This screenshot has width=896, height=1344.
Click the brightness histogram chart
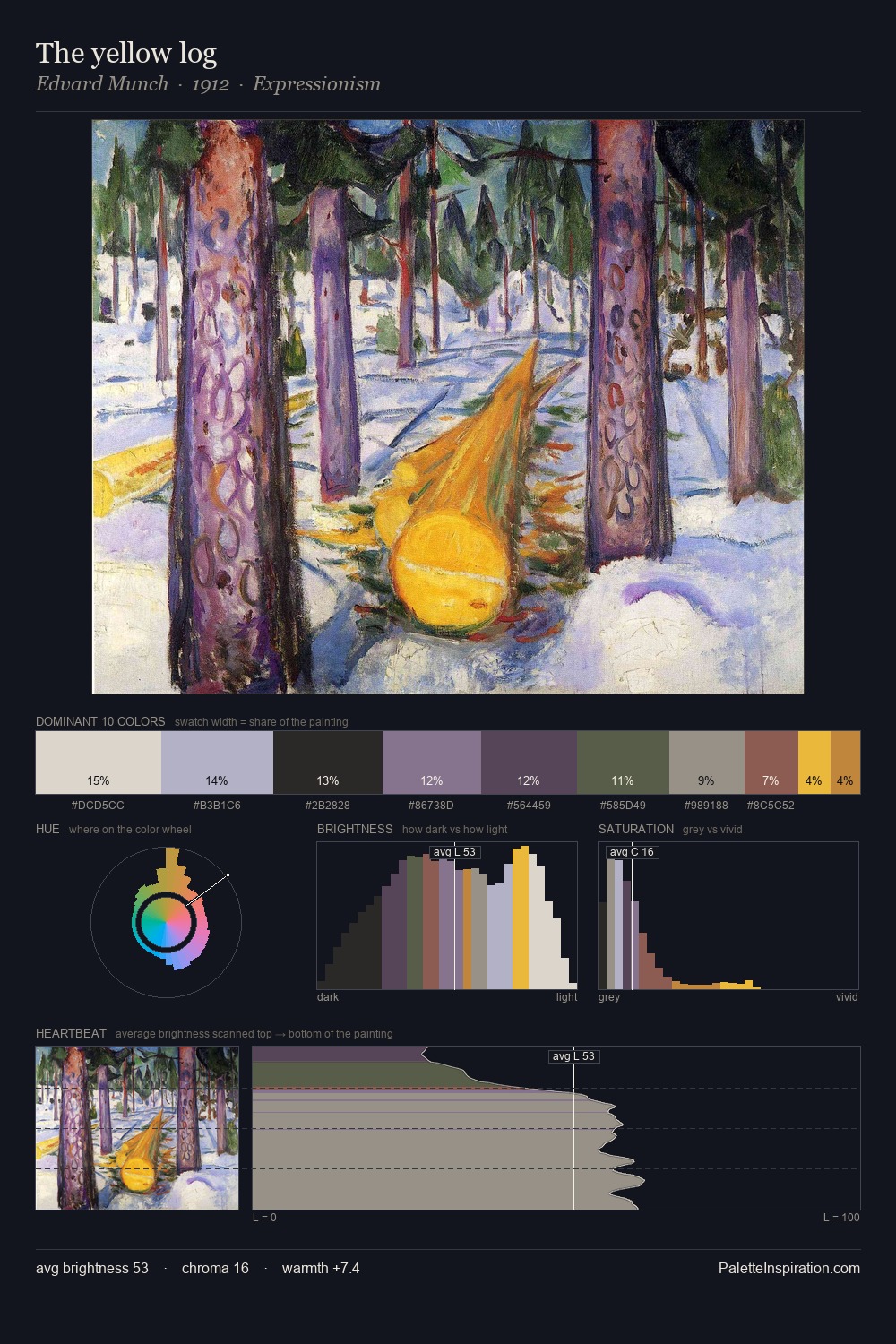coord(447,916)
